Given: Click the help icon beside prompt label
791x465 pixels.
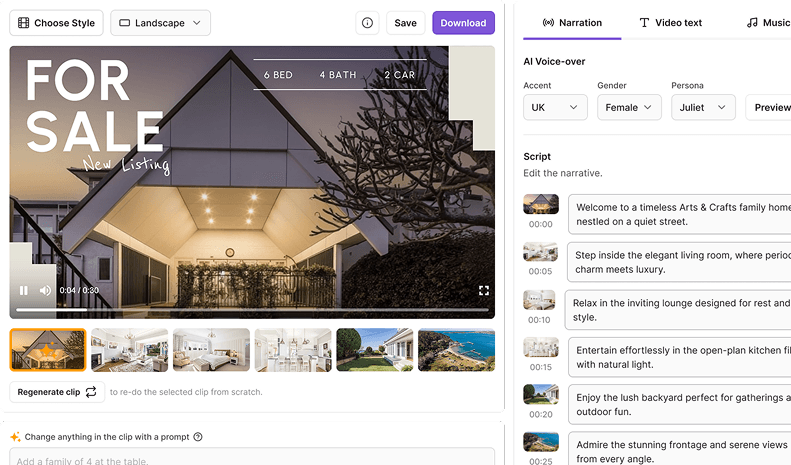Looking at the screenshot, I should pos(198,437).
